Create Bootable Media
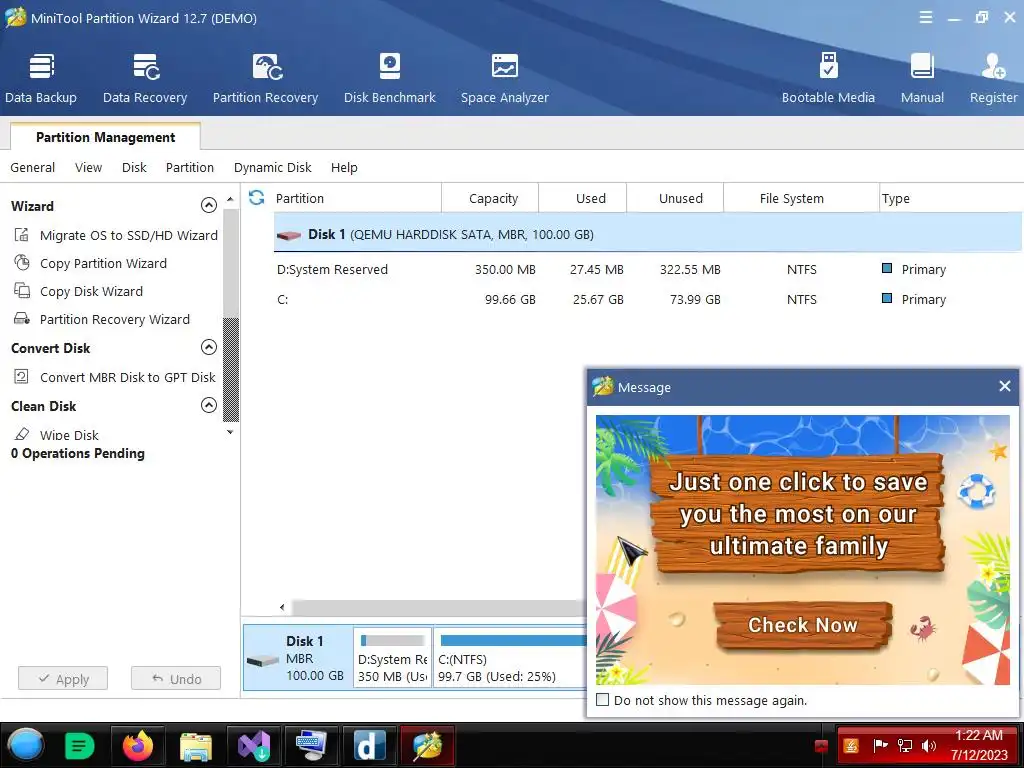Image resolution: width=1024 pixels, height=768 pixels. (828, 78)
